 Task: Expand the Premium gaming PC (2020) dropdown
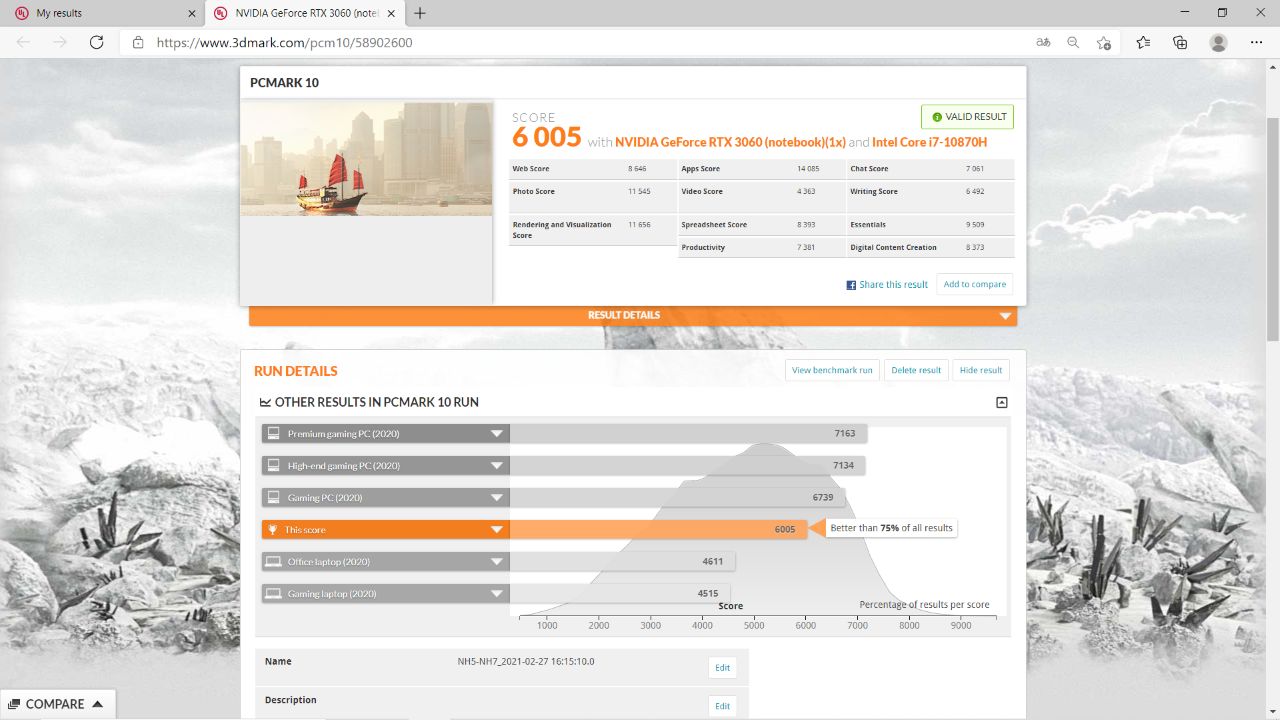pyautogui.click(x=497, y=434)
